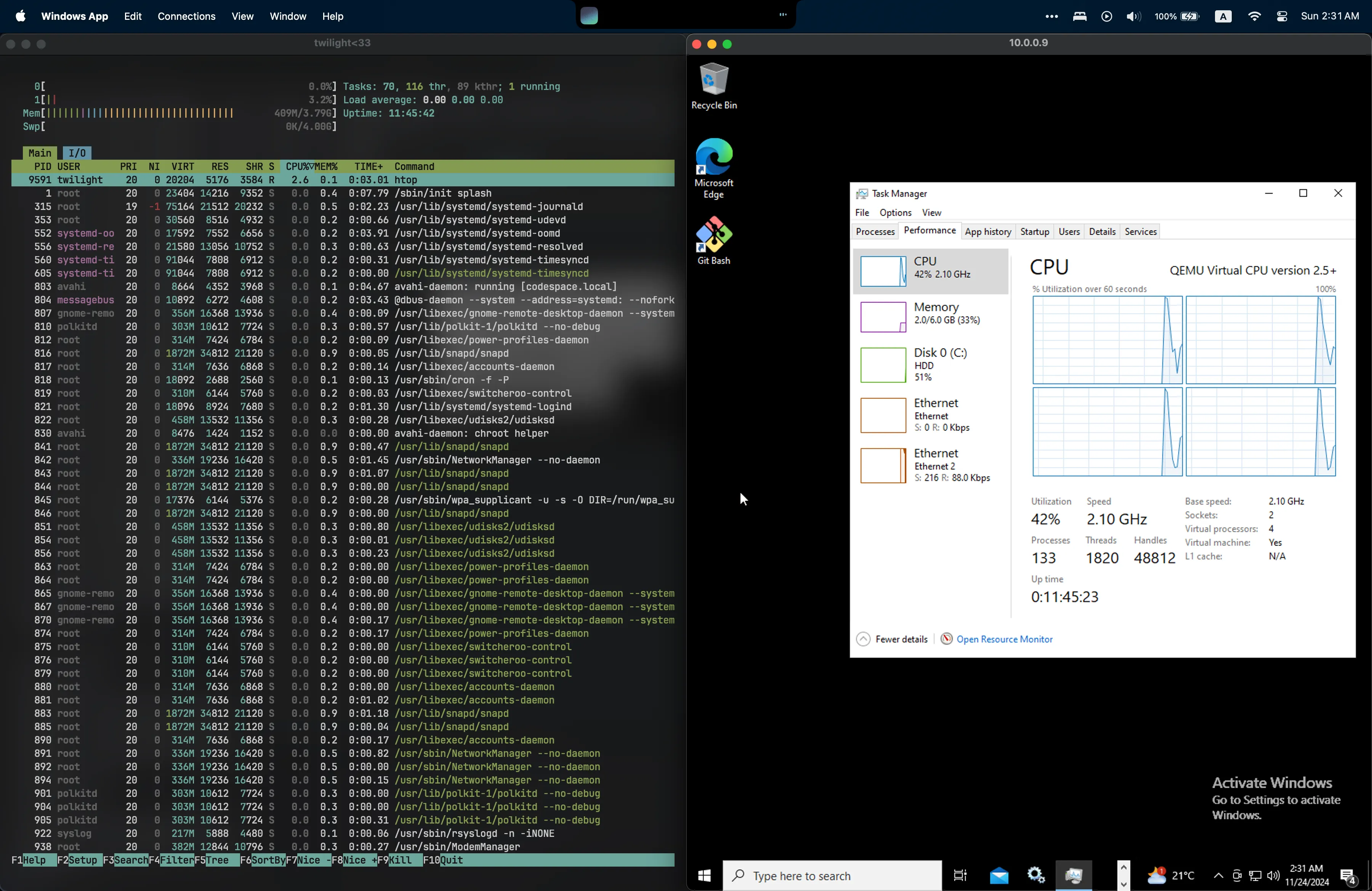Switch to the Users tab
Screen dimensions: 1372x891
point(1069,232)
